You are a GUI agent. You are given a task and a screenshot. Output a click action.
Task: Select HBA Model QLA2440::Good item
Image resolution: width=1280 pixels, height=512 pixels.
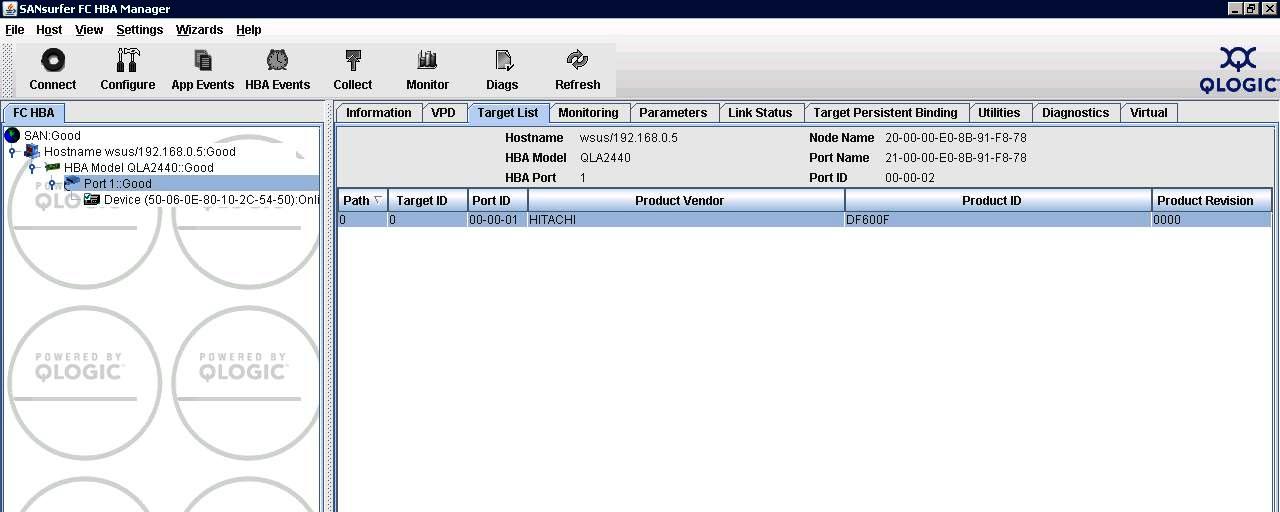point(139,167)
